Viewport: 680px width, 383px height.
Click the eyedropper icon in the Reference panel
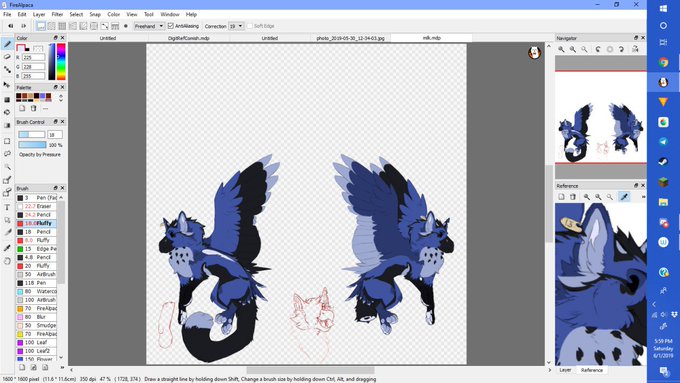pos(624,197)
